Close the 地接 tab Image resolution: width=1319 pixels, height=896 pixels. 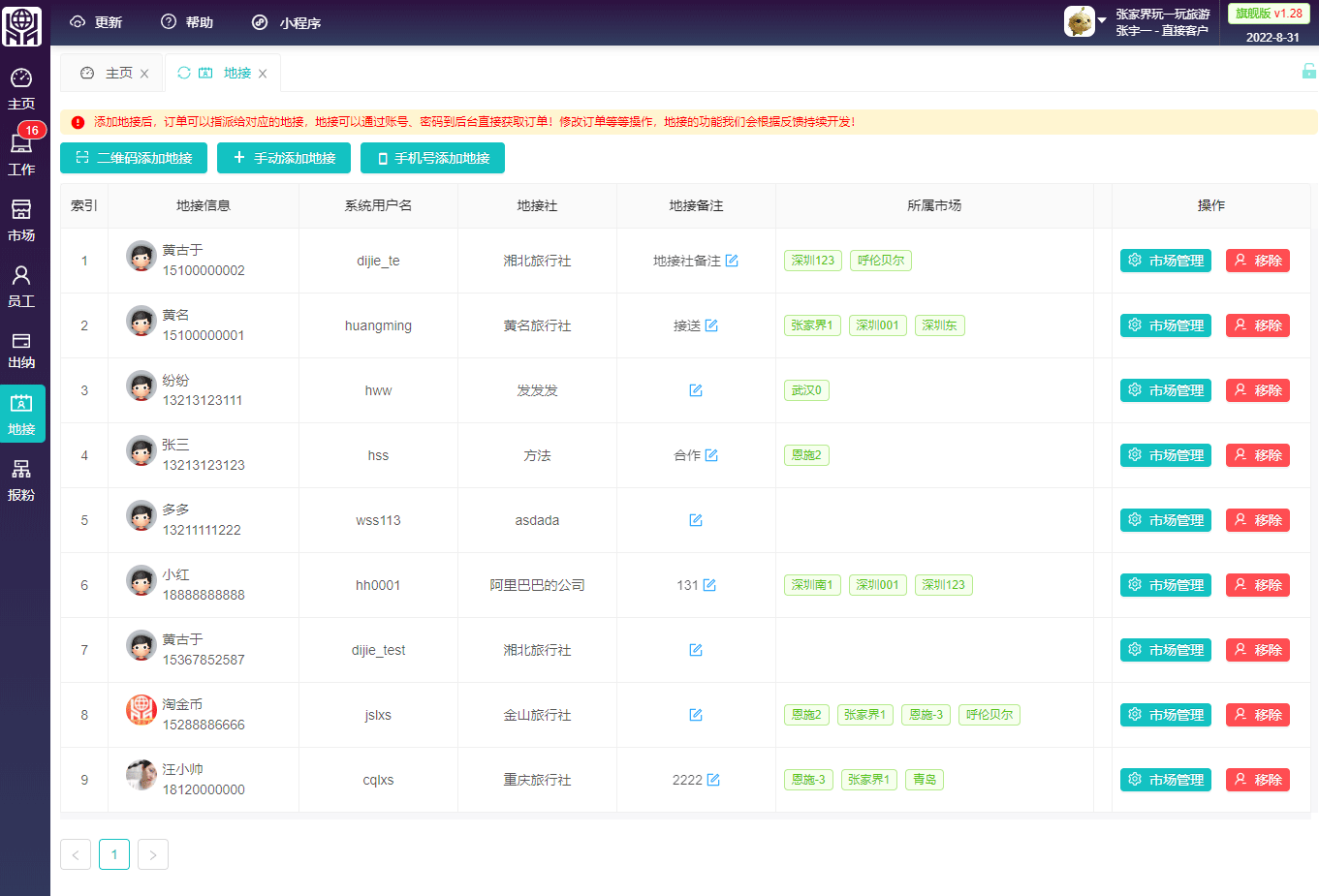tap(263, 74)
